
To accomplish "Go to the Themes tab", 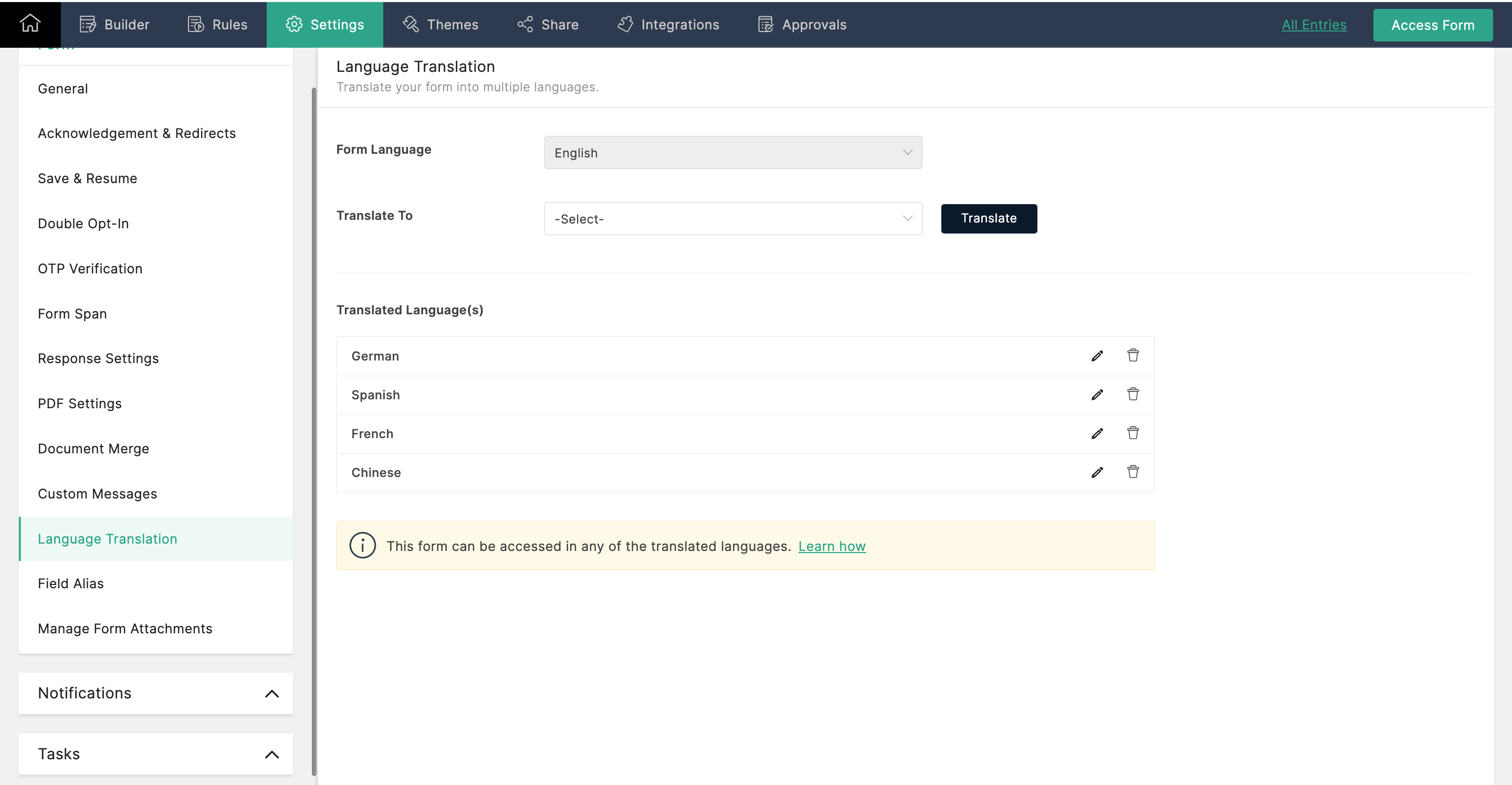I will [x=440, y=25].
